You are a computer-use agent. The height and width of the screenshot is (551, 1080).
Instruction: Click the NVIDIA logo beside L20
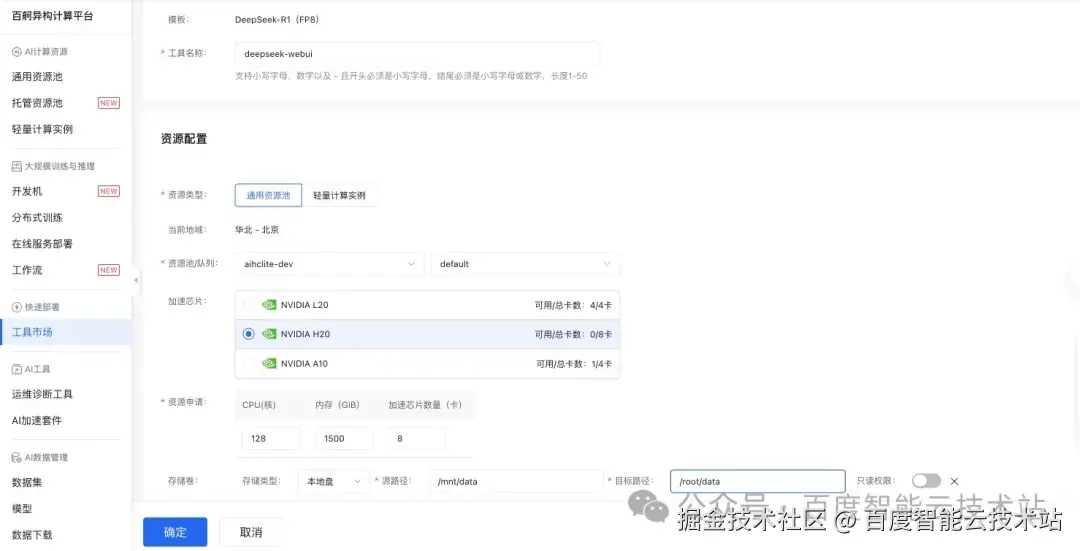(269, 305)
